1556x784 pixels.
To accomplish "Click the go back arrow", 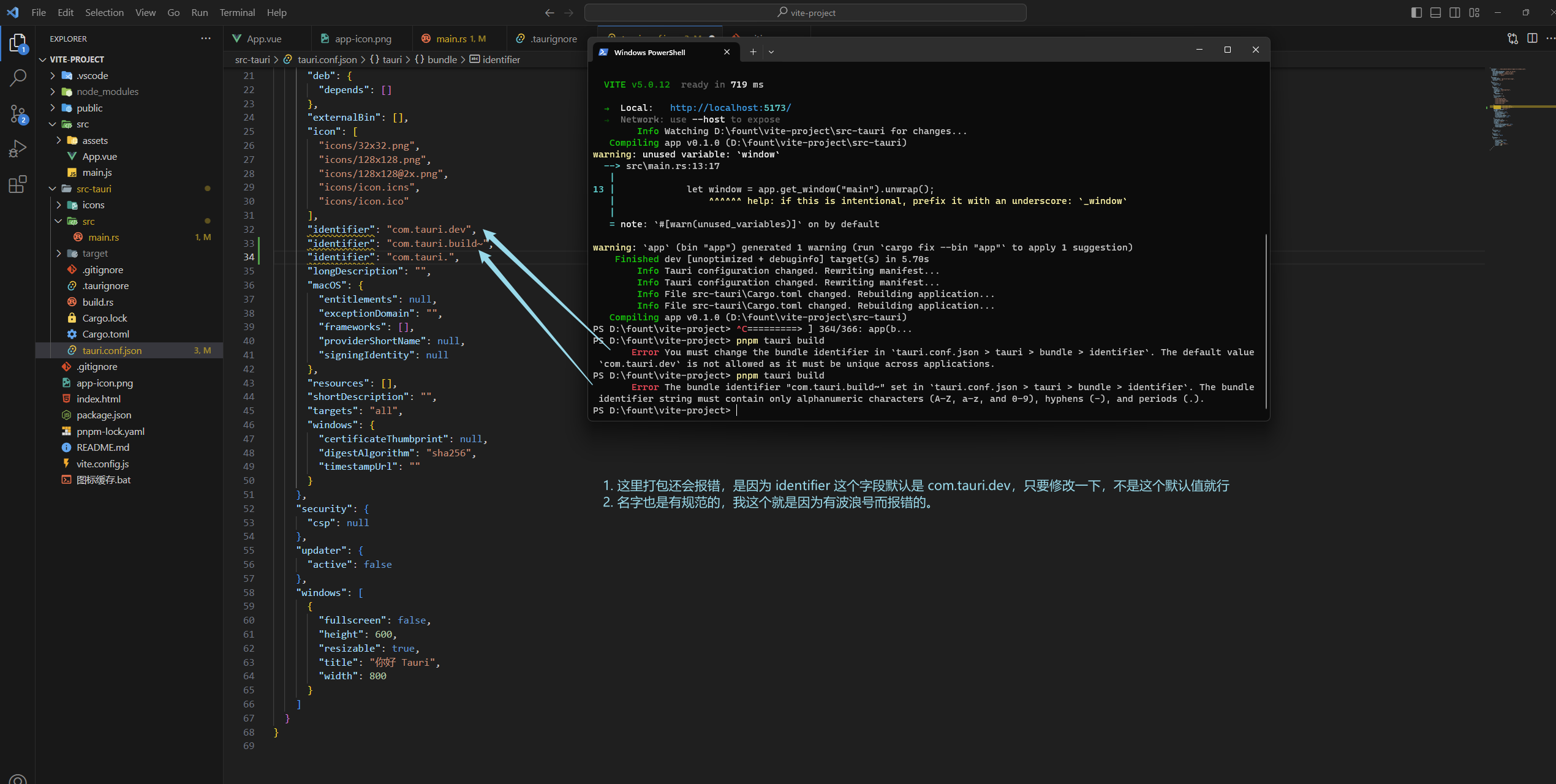I will tap(549, 12).
